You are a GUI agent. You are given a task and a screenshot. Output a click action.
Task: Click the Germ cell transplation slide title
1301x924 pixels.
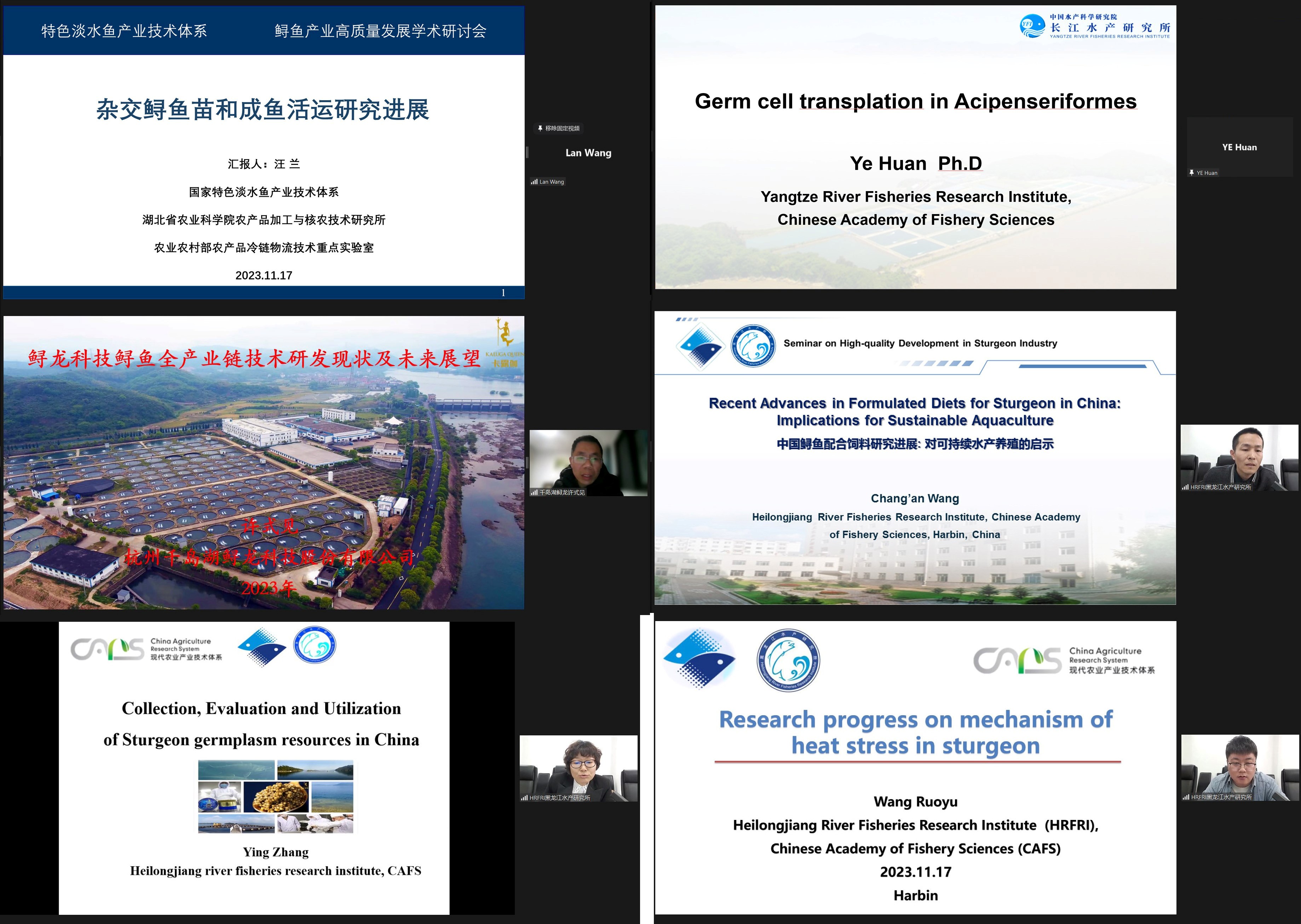[915, 101]
